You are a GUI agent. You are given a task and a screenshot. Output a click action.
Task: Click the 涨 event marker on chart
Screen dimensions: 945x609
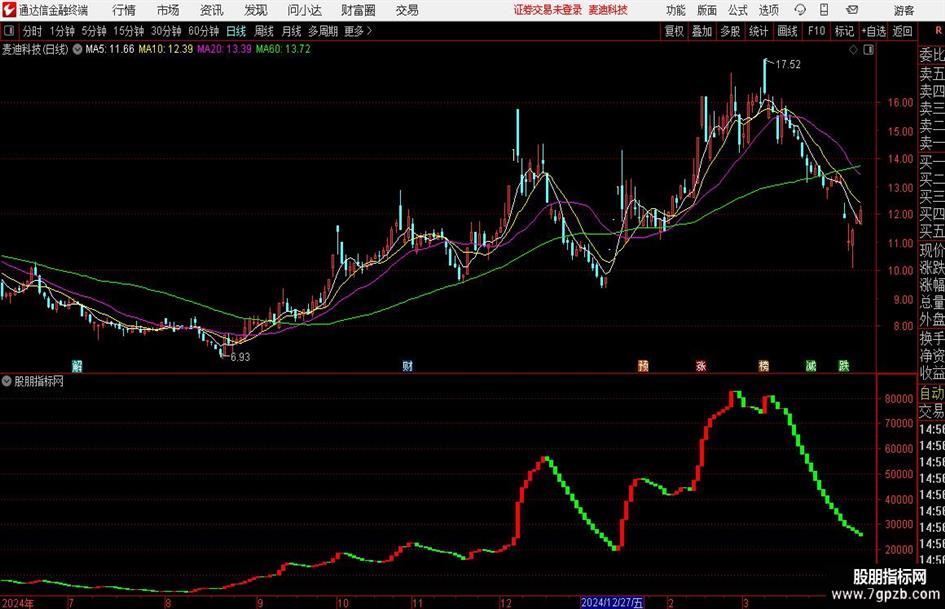pyautogui.click(x=701, y=366)
